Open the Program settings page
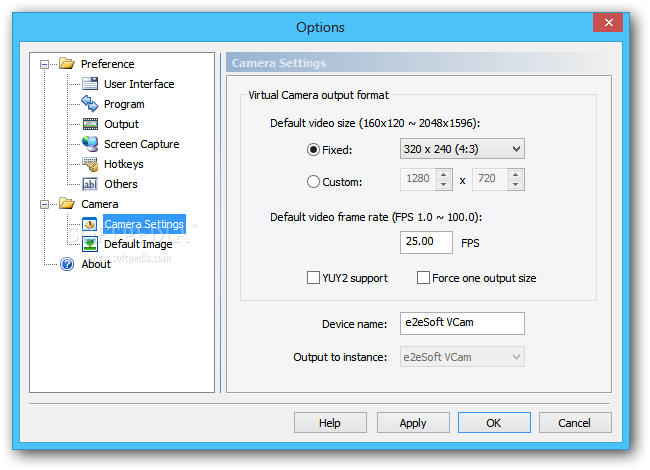 click(124, 104)
